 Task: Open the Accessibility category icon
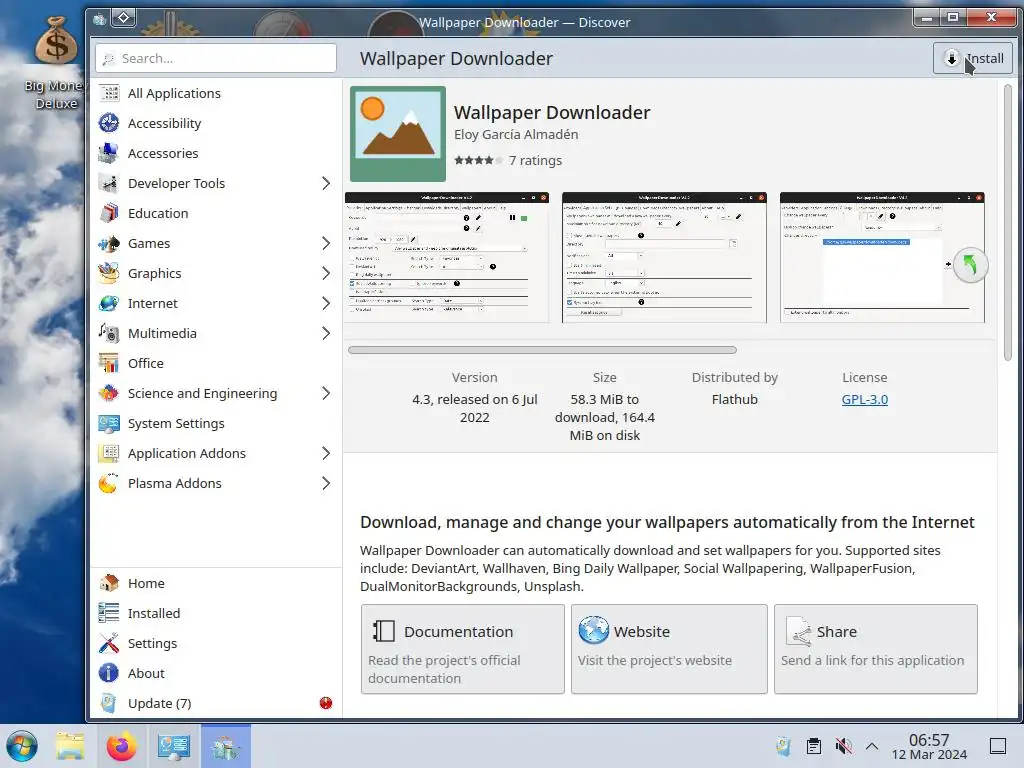[x=109, y=123]
